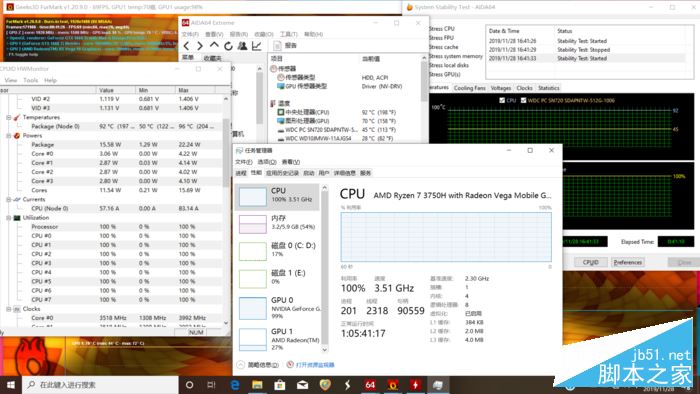Select 中央处理器(CPU) temperature row in AIDA64
700x394 pixels.
point(345,112)
